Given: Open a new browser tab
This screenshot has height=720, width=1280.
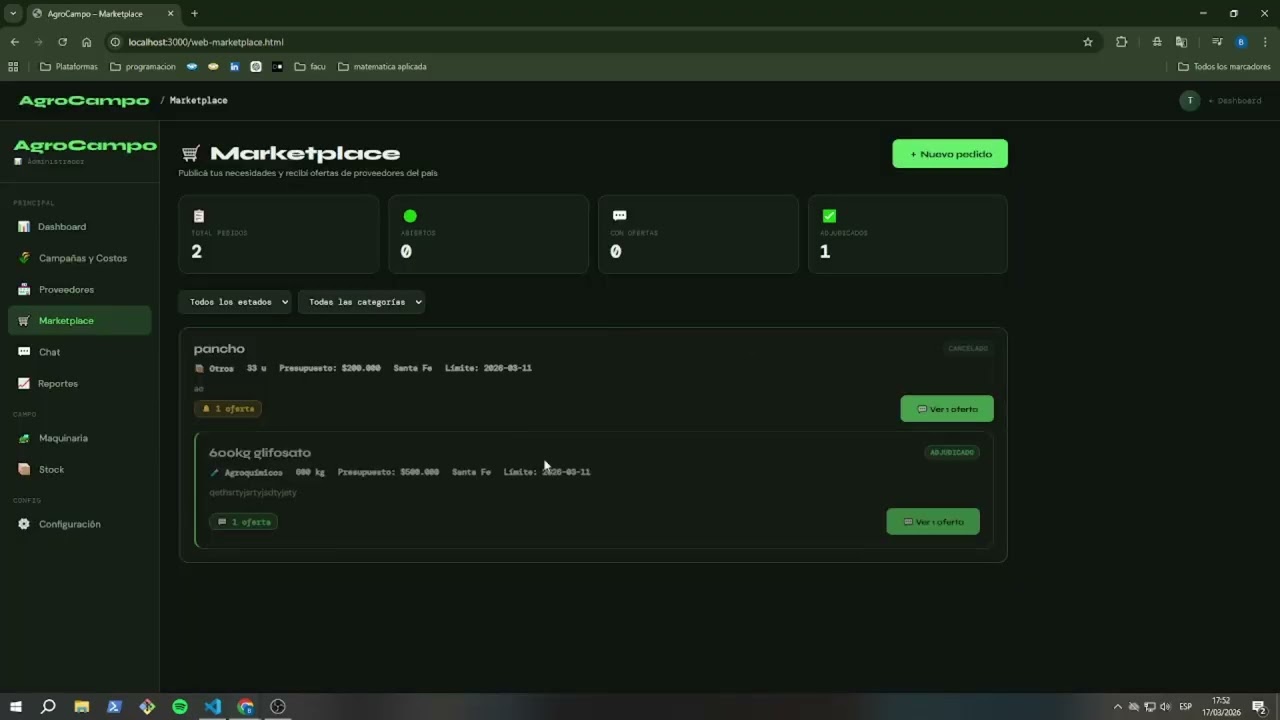Looking at the screenshot, I should [194, 14].
